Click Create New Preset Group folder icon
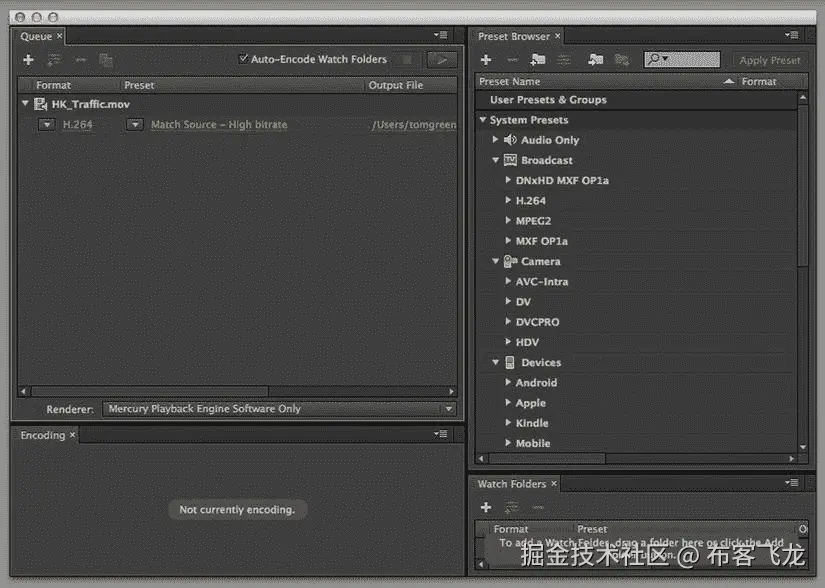 pyautogui.click(x=538, y=60)
